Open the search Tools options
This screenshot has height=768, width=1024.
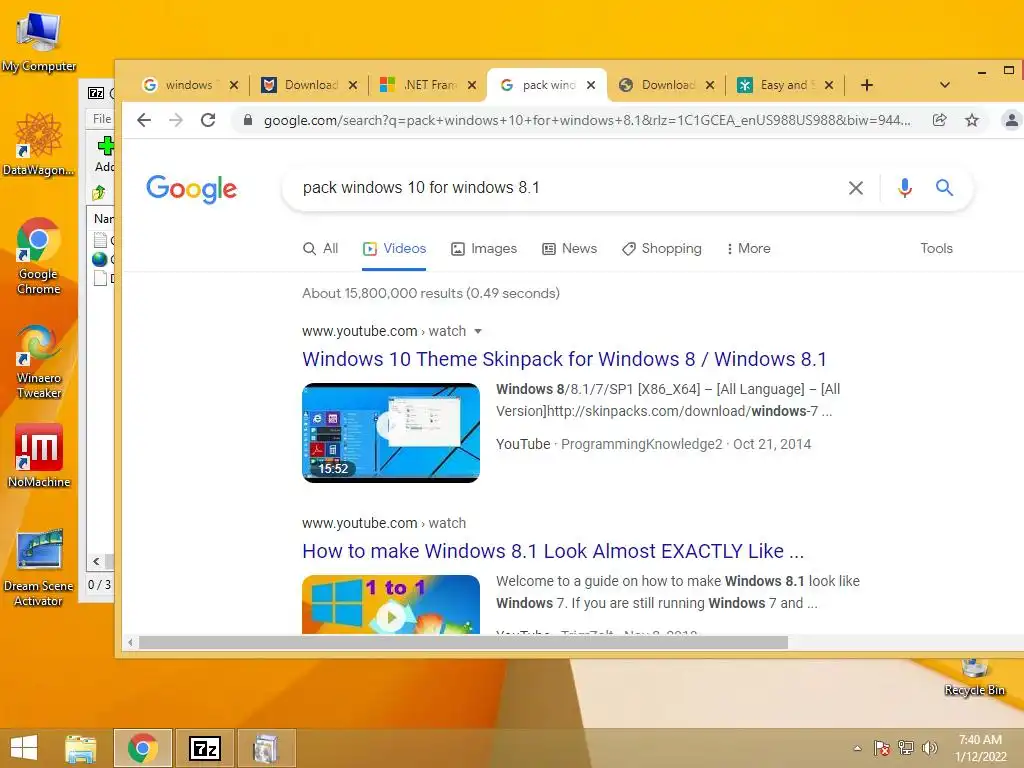(936, 249)
